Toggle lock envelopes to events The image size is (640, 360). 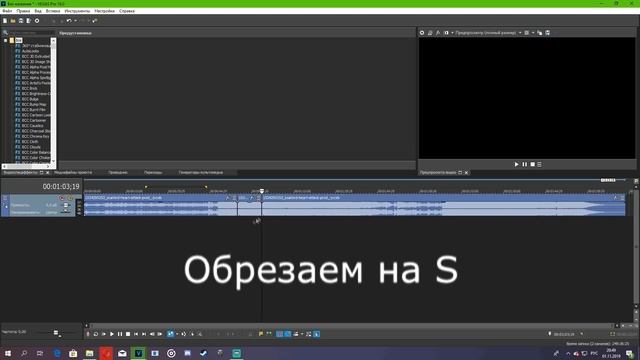(x=309, y=334)
